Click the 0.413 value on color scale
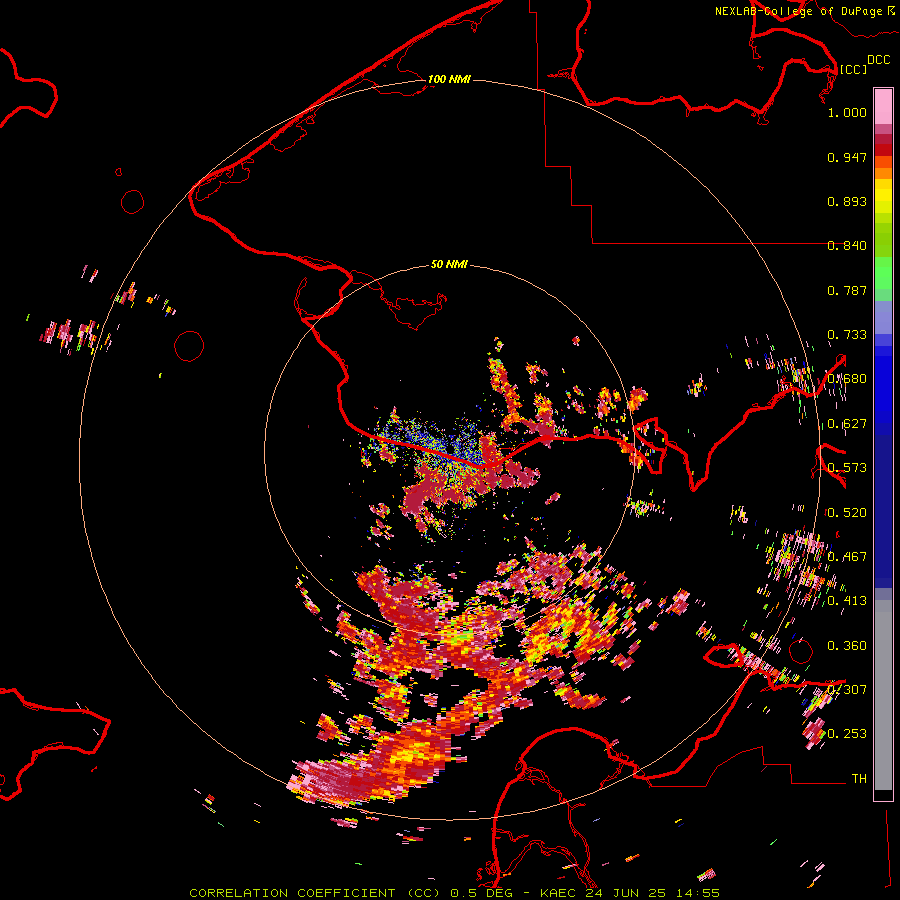Image resolution: width=900 pixels, height=900 pixels. (x=847, y=601)
